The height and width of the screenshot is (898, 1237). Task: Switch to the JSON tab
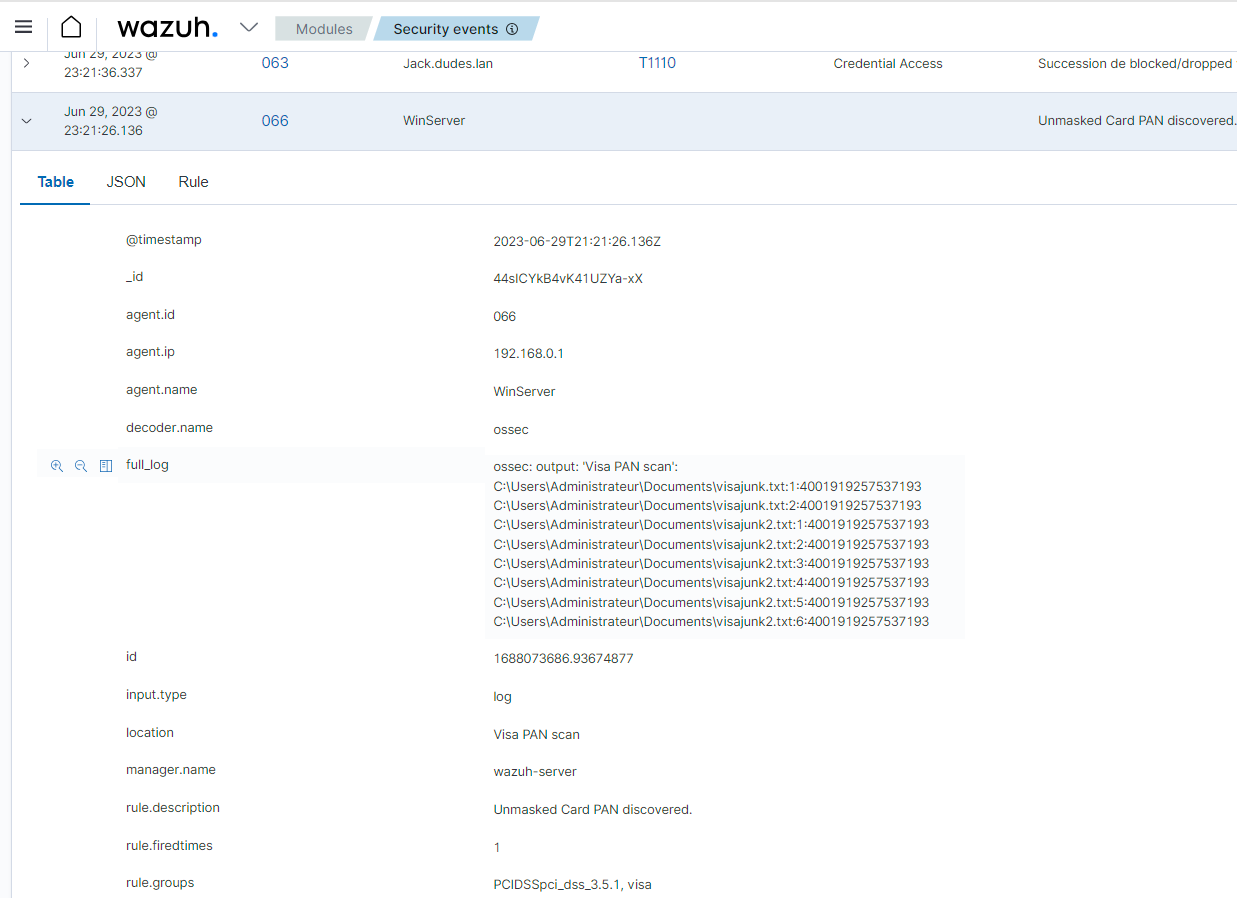click(x=126, y=182)
